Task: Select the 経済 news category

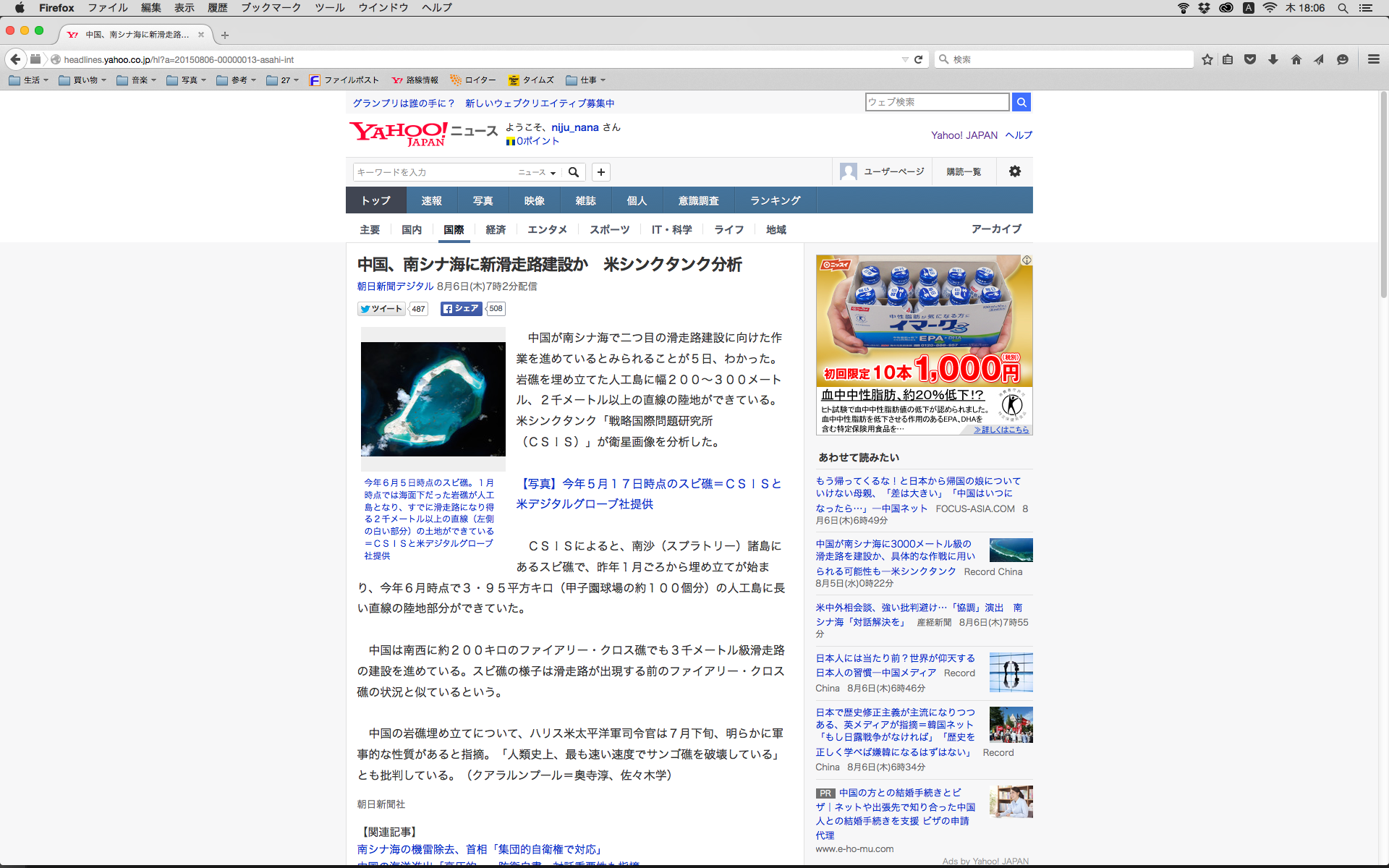Action: 496,229
